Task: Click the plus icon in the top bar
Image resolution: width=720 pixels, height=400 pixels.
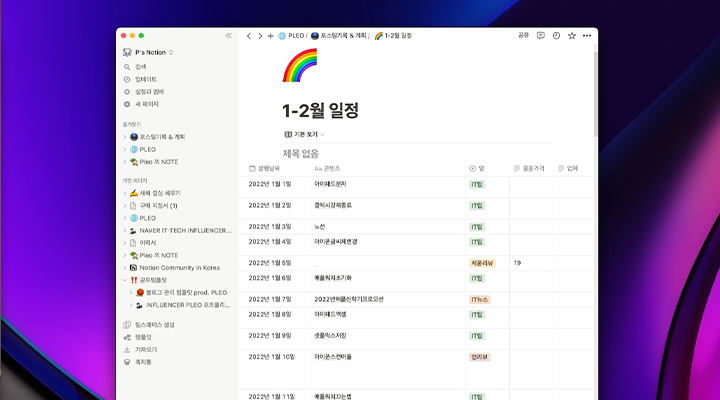Action: [x=270, y=36]
